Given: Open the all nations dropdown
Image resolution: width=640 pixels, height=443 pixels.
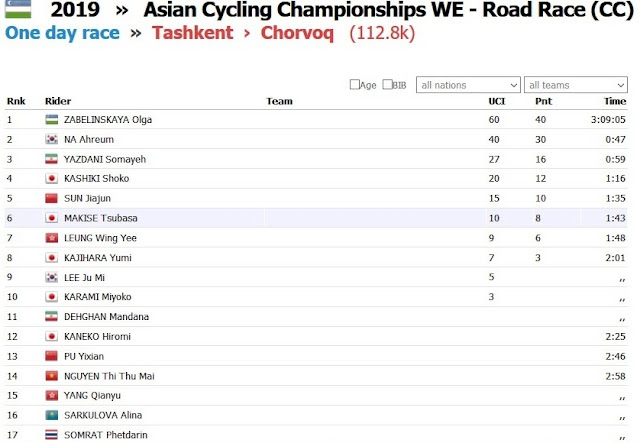Looking at the screenshot, I should tap(468, 85).
